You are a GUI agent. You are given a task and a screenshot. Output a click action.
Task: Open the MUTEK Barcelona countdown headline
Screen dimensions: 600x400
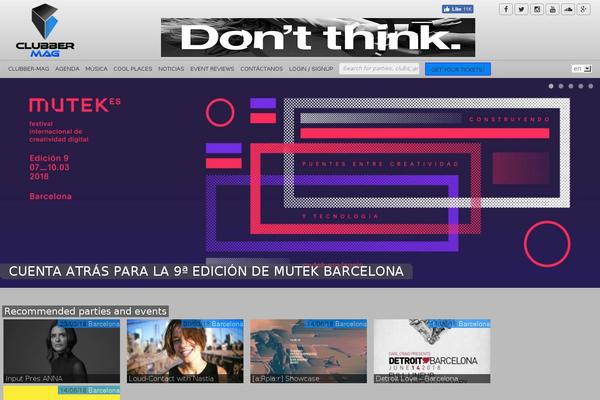[x=206, y=271]
